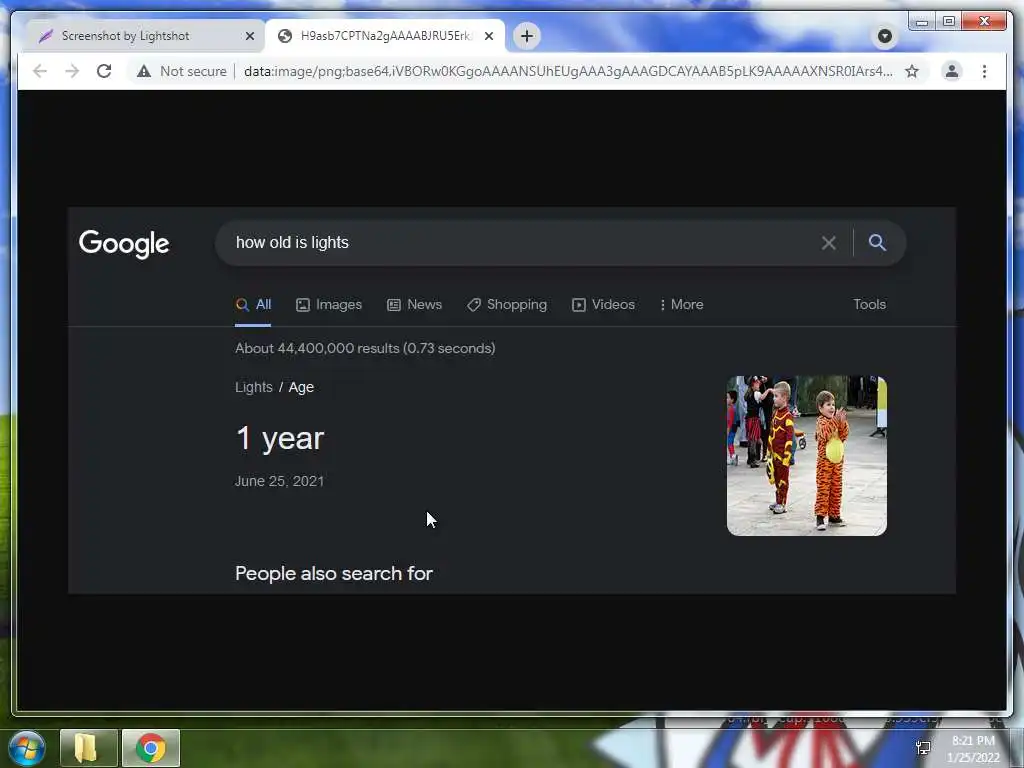Open the Windows Start button

pos(27,748)
